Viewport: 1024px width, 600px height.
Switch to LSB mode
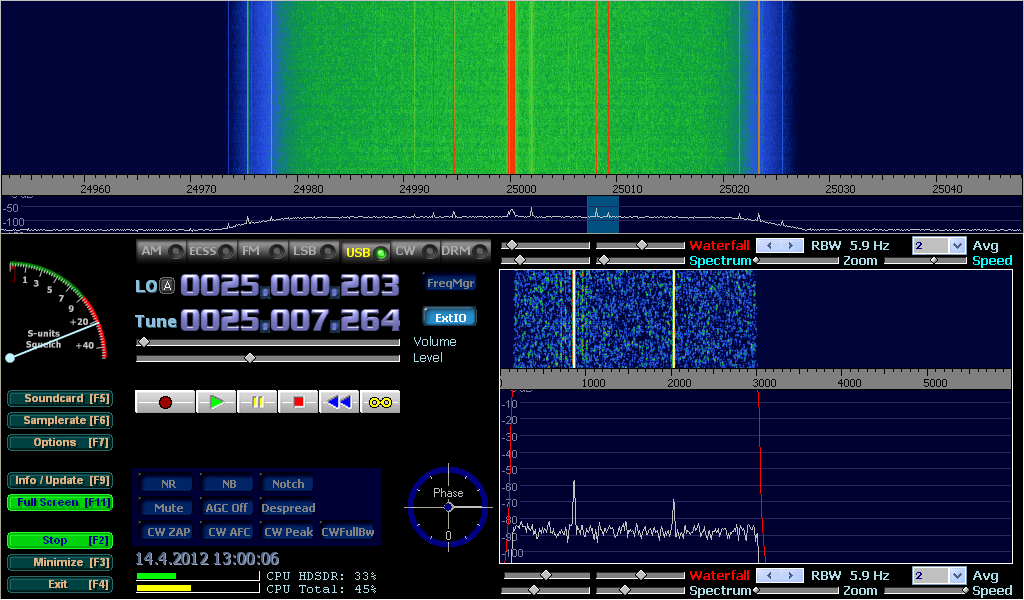[x=314, y=252]
